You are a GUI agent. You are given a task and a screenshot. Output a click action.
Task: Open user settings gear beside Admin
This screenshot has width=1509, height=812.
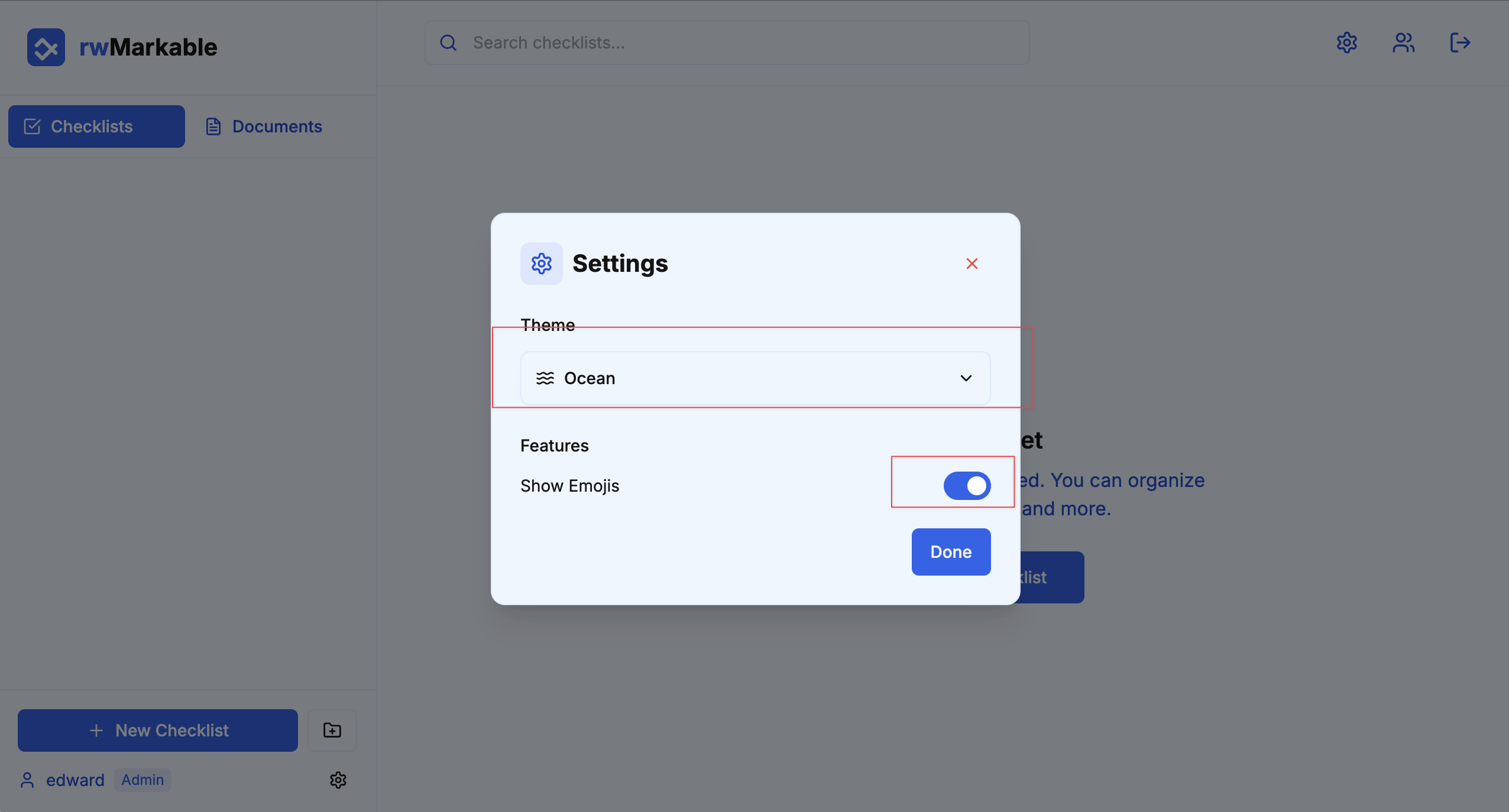pos(338,780)
